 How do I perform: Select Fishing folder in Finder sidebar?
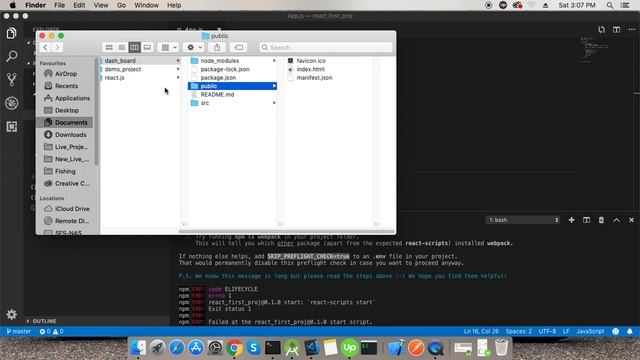coord(65,171)
